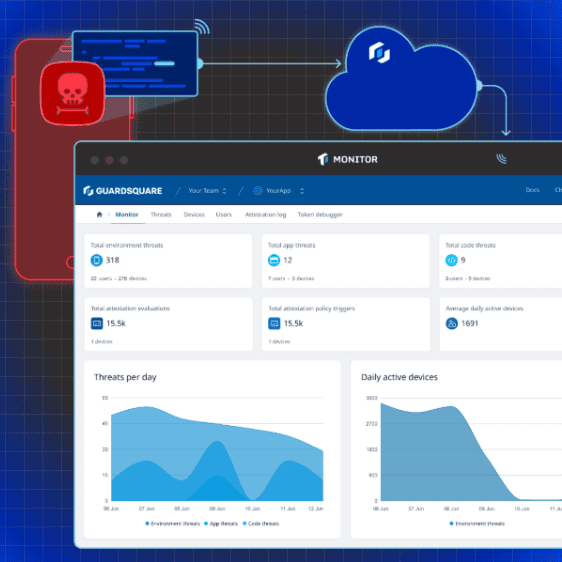Click the value 318 environment threats
Screen dimensions: 562x562
113,260
